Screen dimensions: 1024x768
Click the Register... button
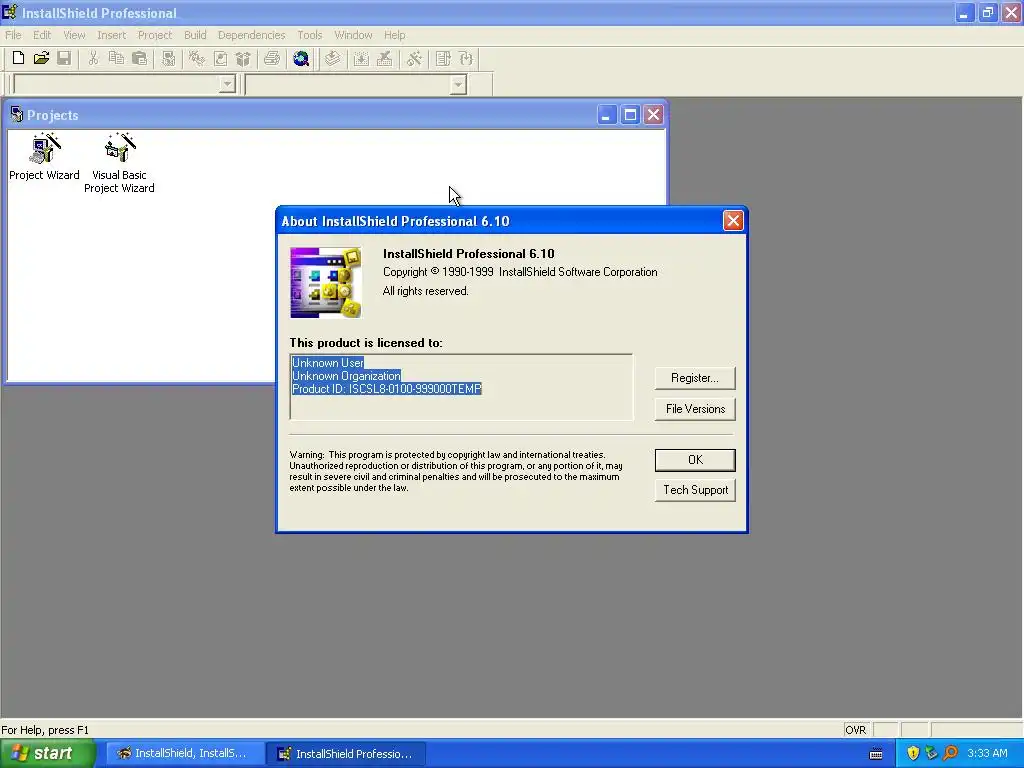click(695, 378)
